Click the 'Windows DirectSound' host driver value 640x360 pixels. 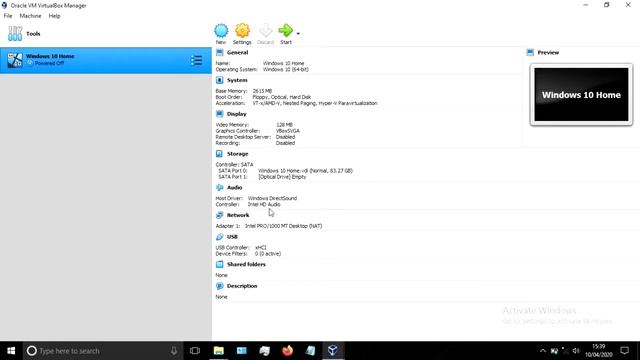point(272,198)
